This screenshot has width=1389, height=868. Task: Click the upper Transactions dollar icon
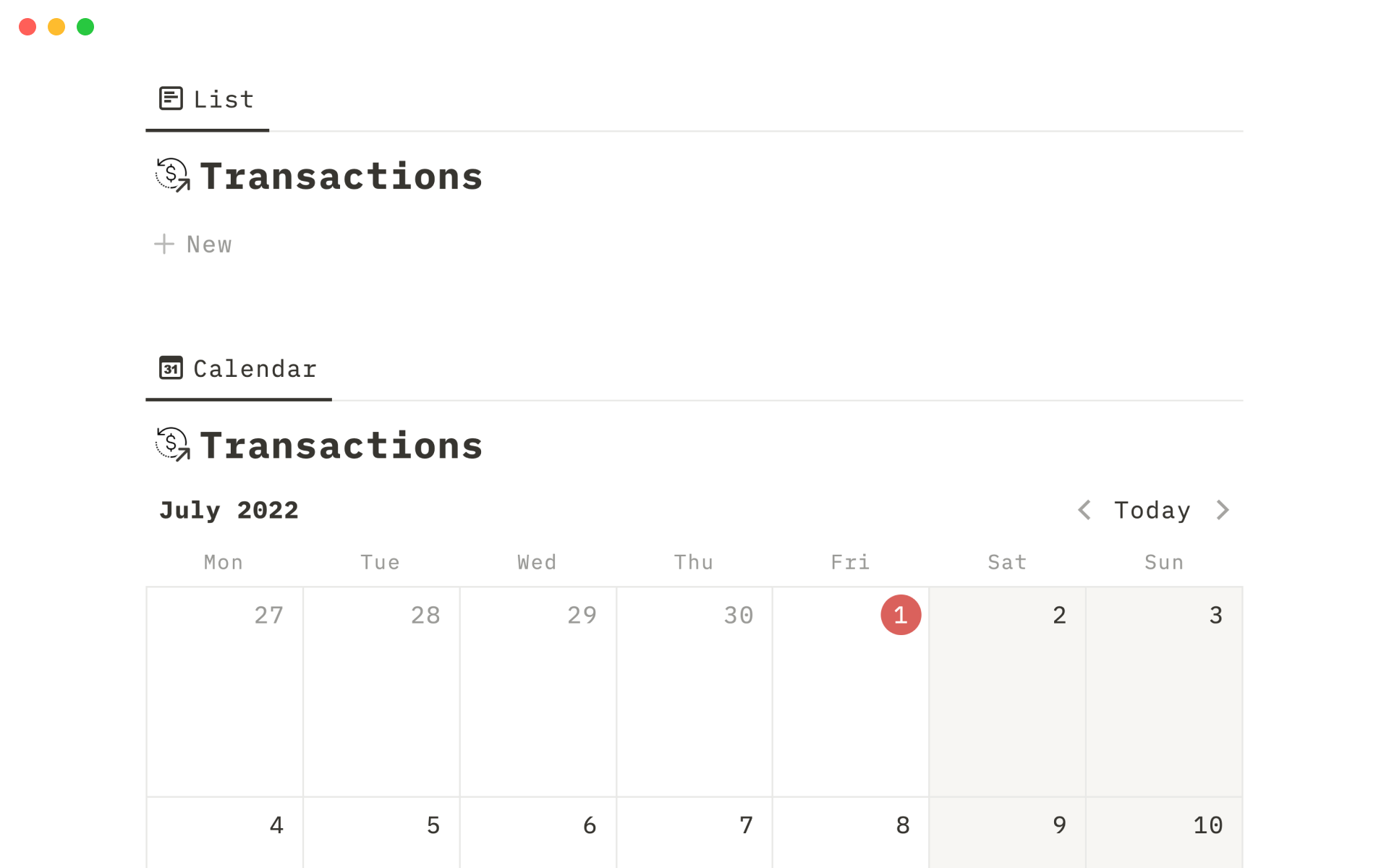[172, 175]
